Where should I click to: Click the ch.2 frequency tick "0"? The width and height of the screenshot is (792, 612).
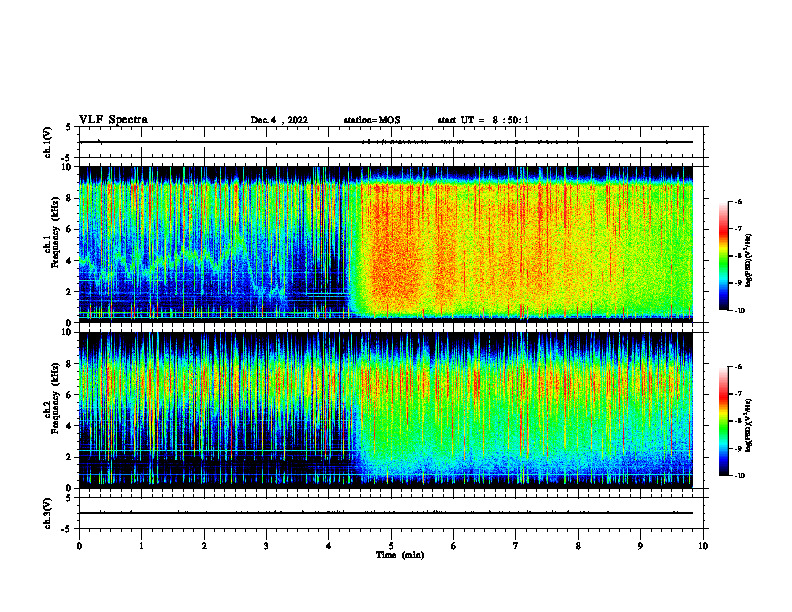70,488
